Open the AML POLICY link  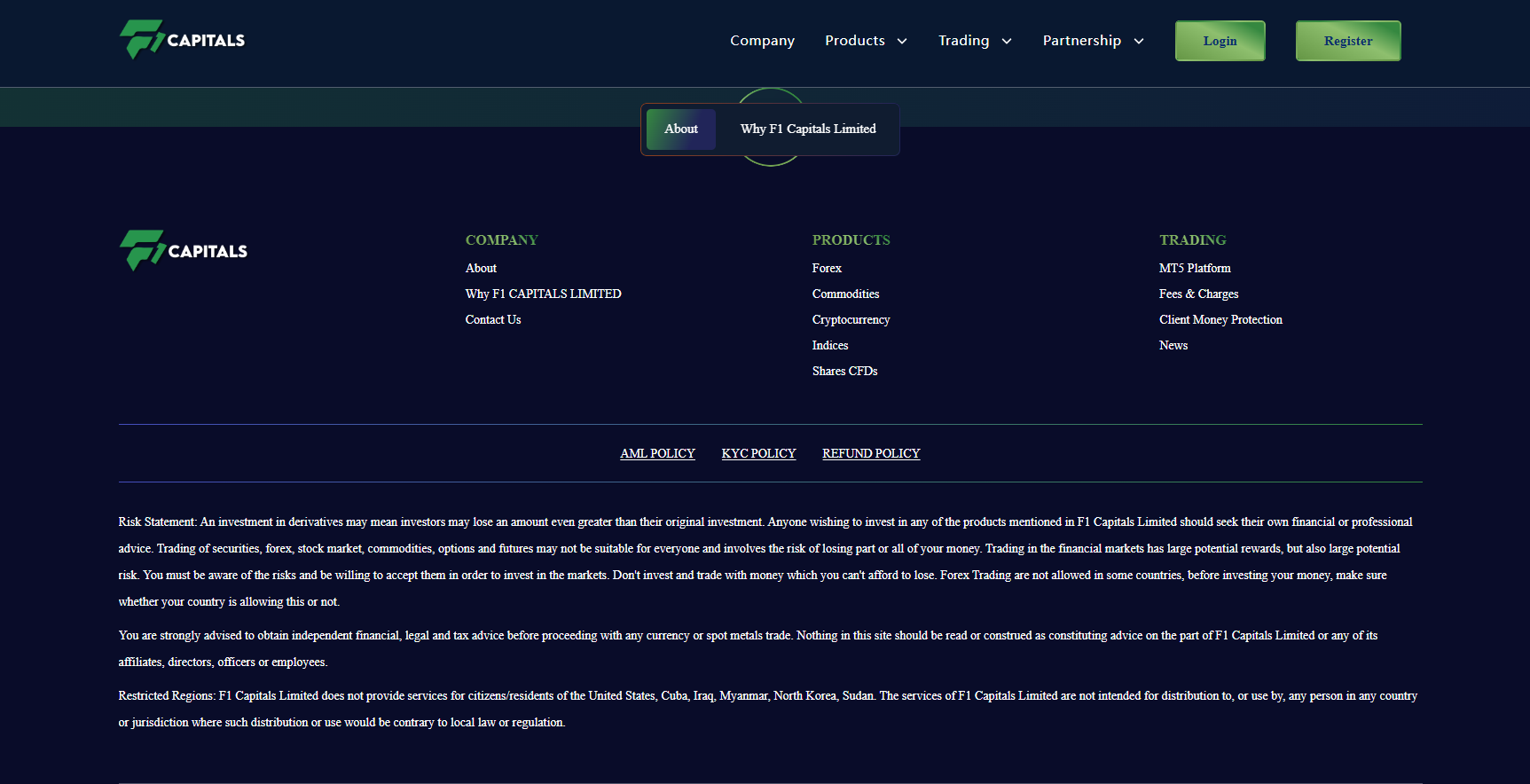pos(657,453)
